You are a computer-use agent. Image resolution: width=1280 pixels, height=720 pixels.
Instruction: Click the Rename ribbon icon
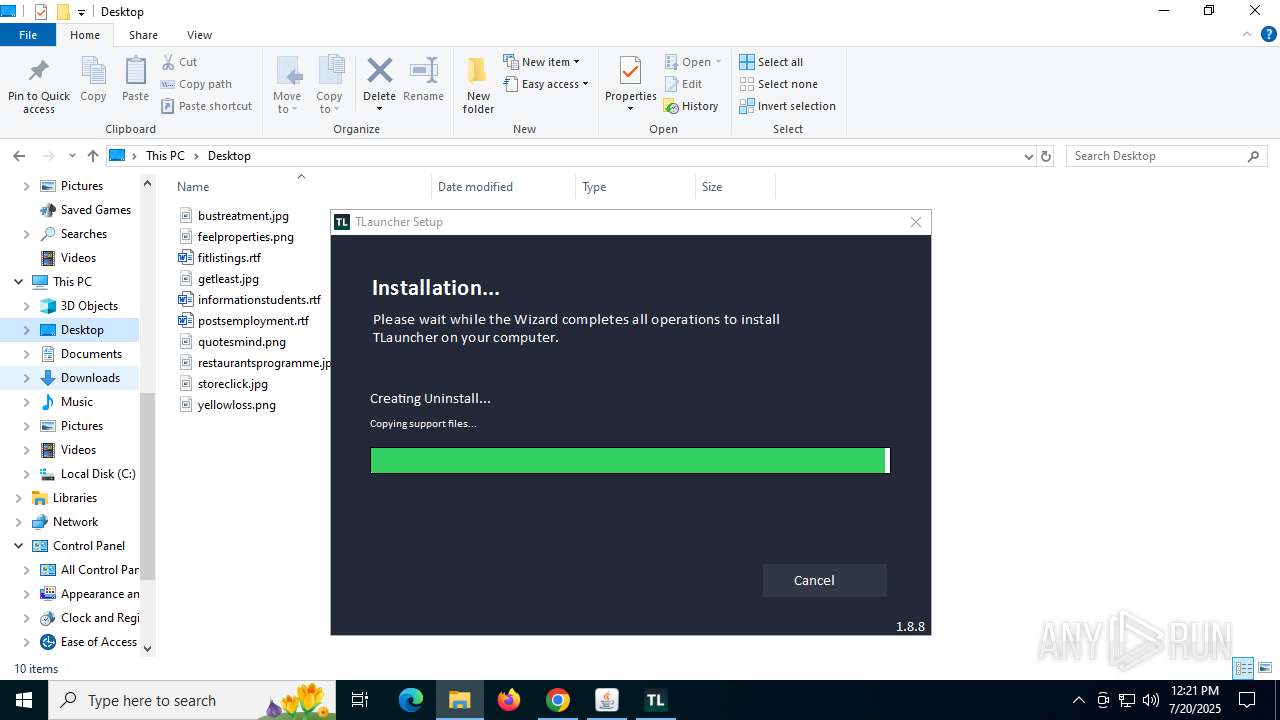(x=424, y=71)
